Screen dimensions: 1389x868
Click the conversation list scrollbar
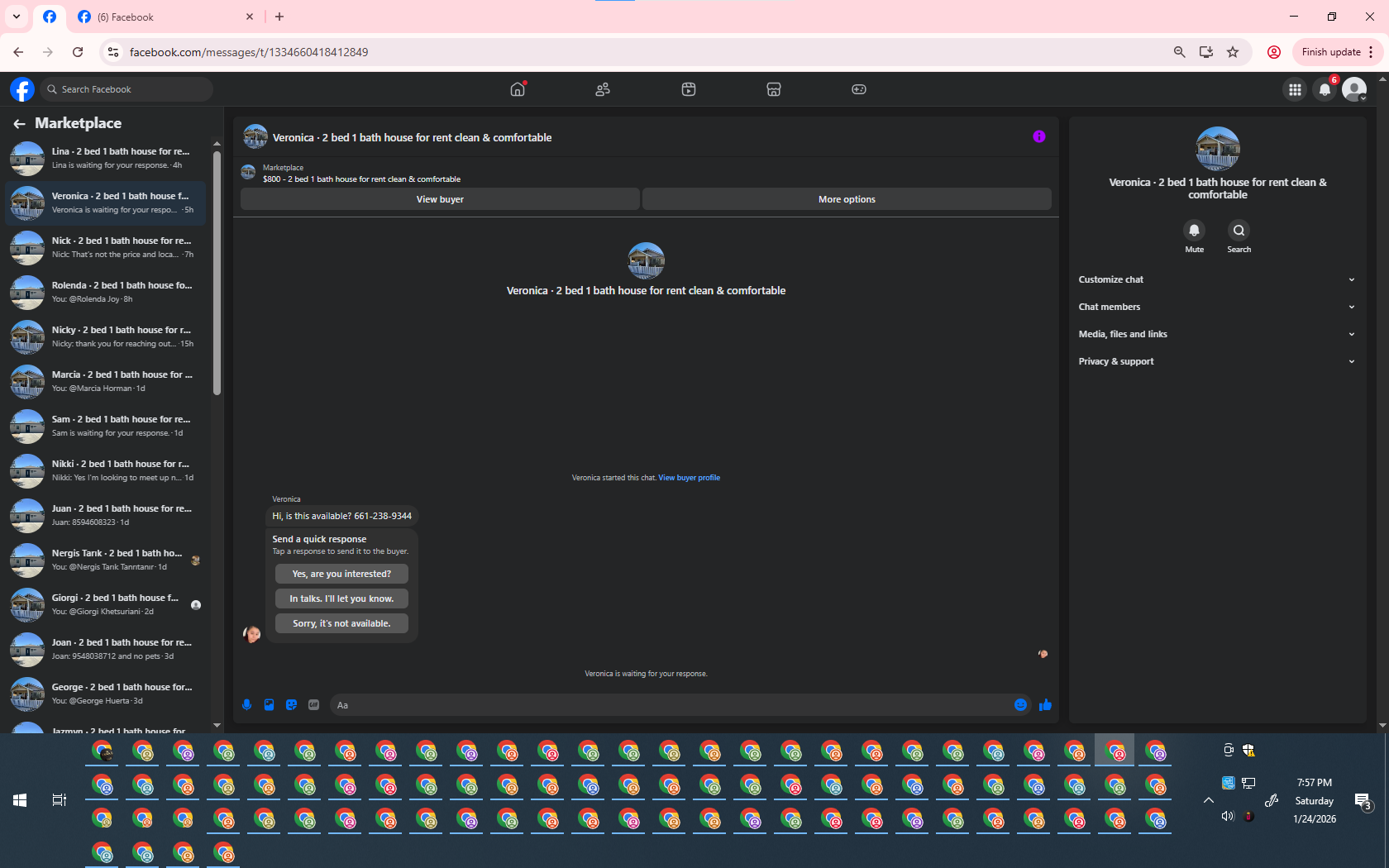[x=217, y=273]
